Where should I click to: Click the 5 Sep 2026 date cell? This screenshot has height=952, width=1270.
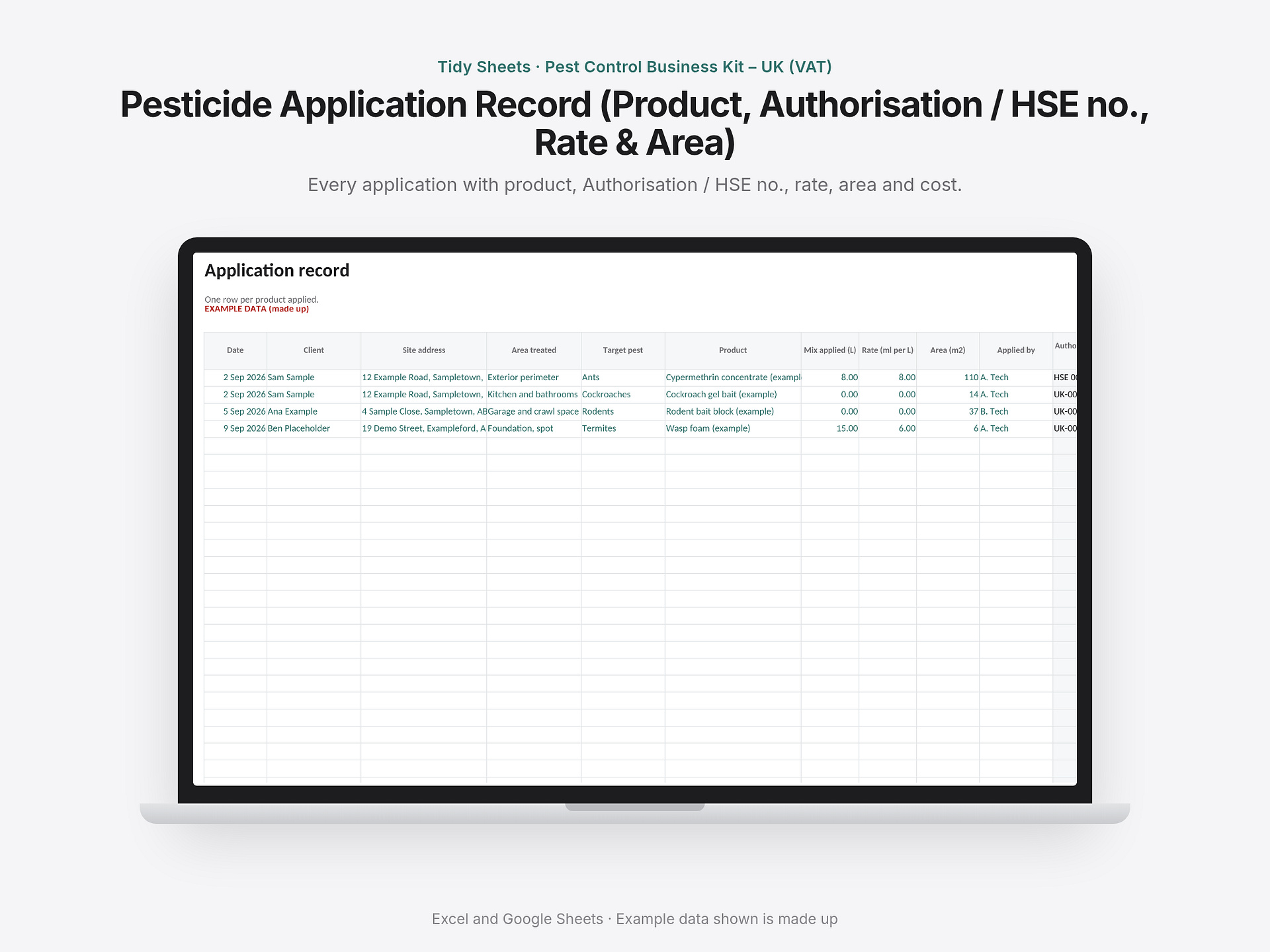235,411
